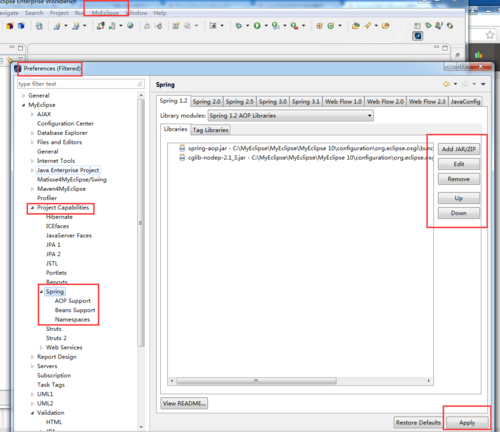Select AOP Support tree item

point(72,301)
